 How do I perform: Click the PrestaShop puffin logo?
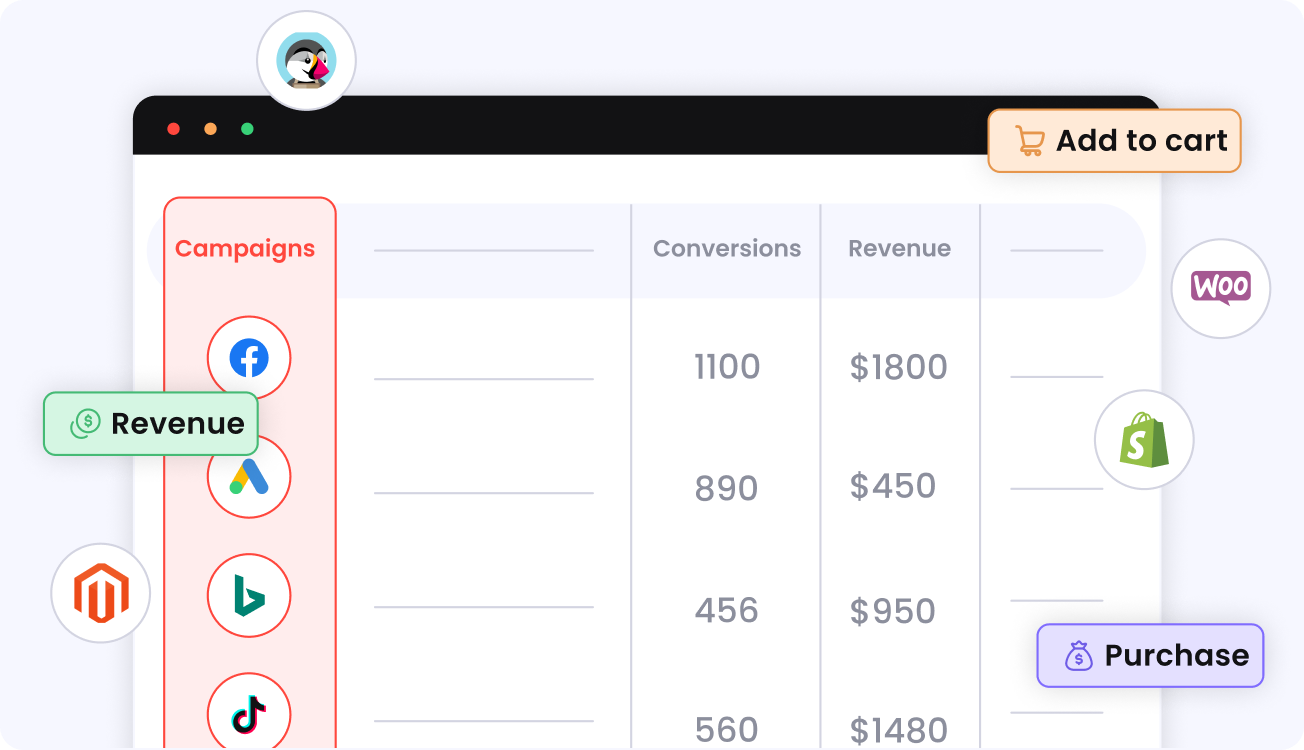[x=306, y=60]
